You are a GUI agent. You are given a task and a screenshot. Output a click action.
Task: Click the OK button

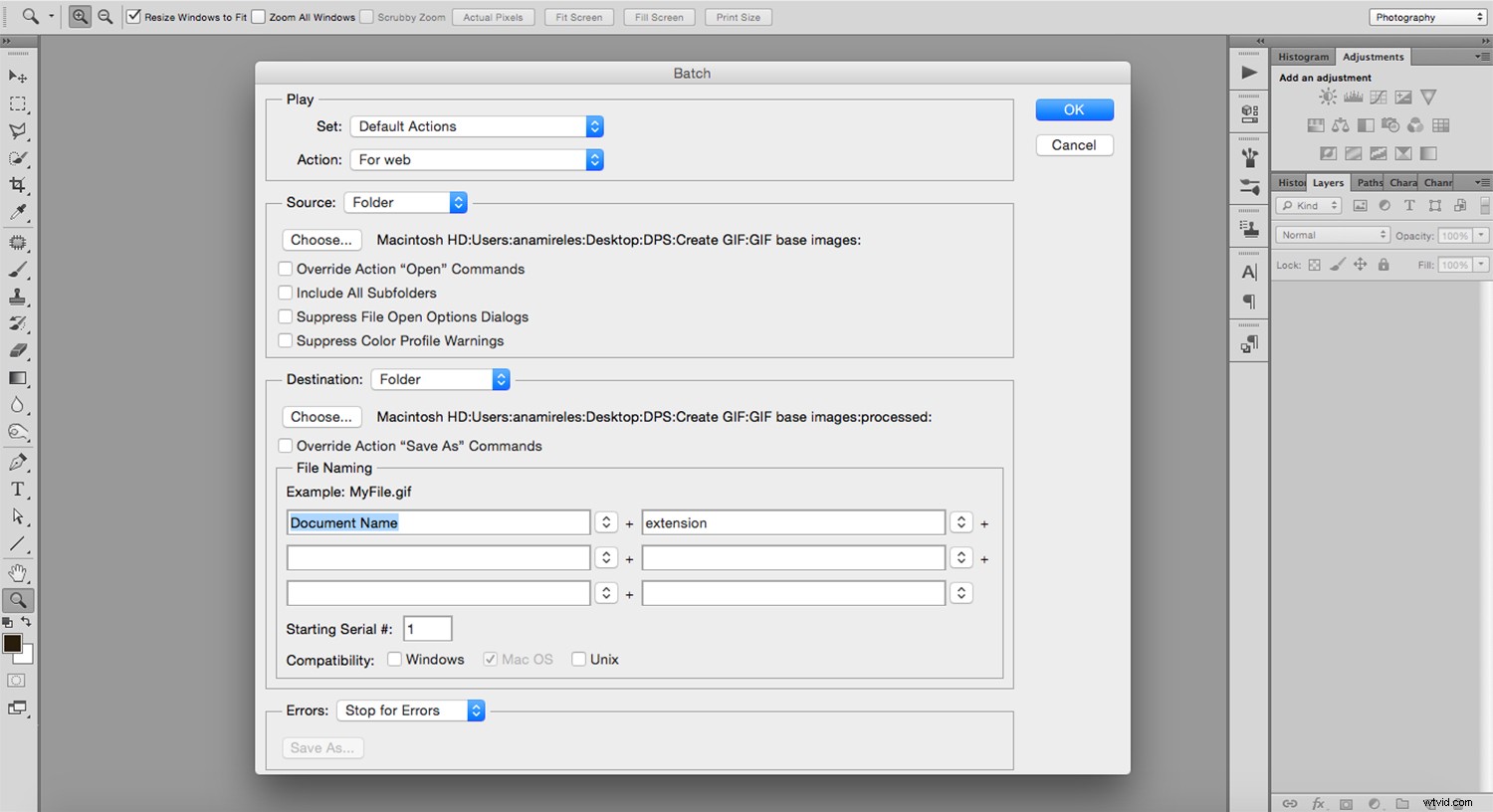[1074, 109]
